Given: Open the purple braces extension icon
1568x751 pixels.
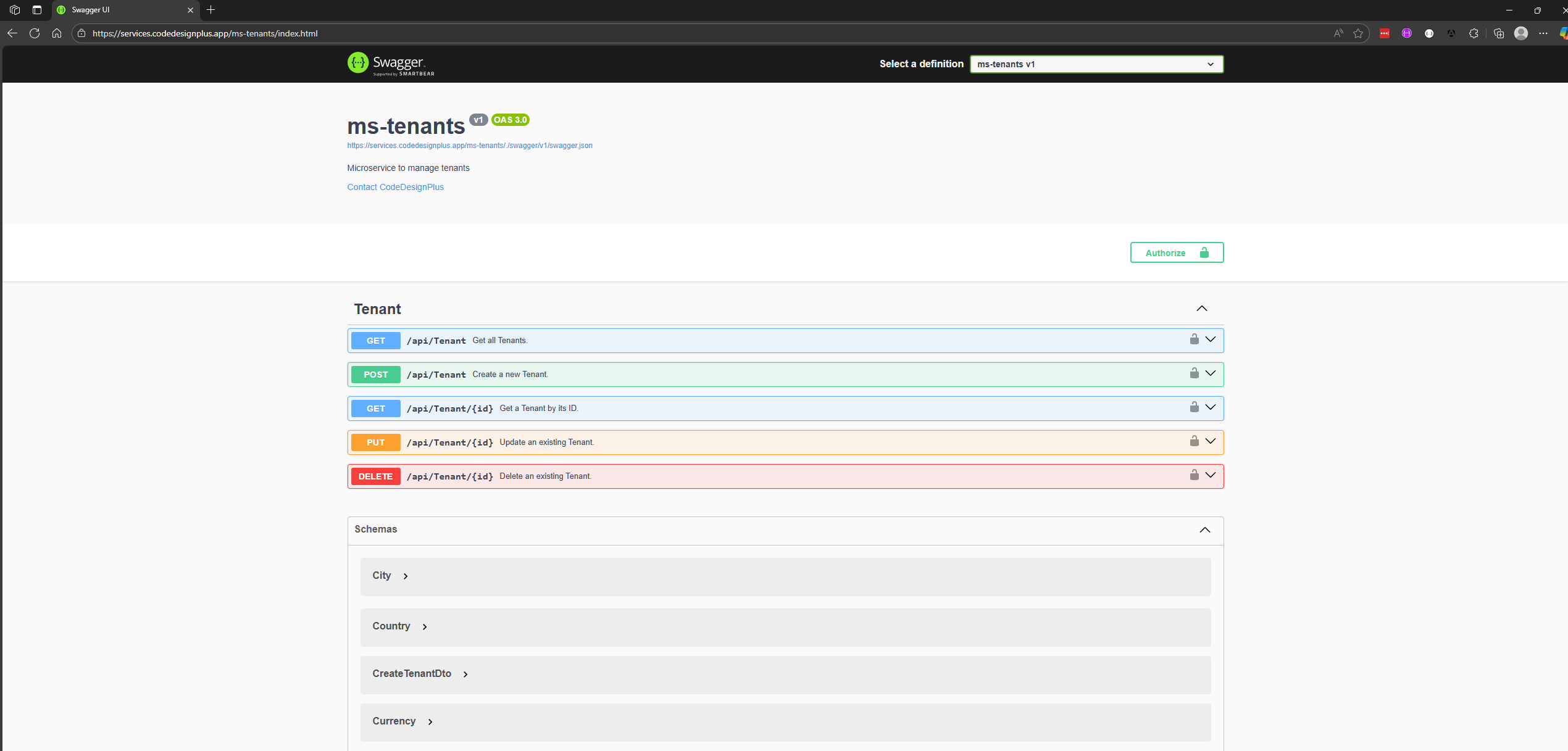Looking at the screenshot, I should pyautogui.click(x=1407, y=33).
